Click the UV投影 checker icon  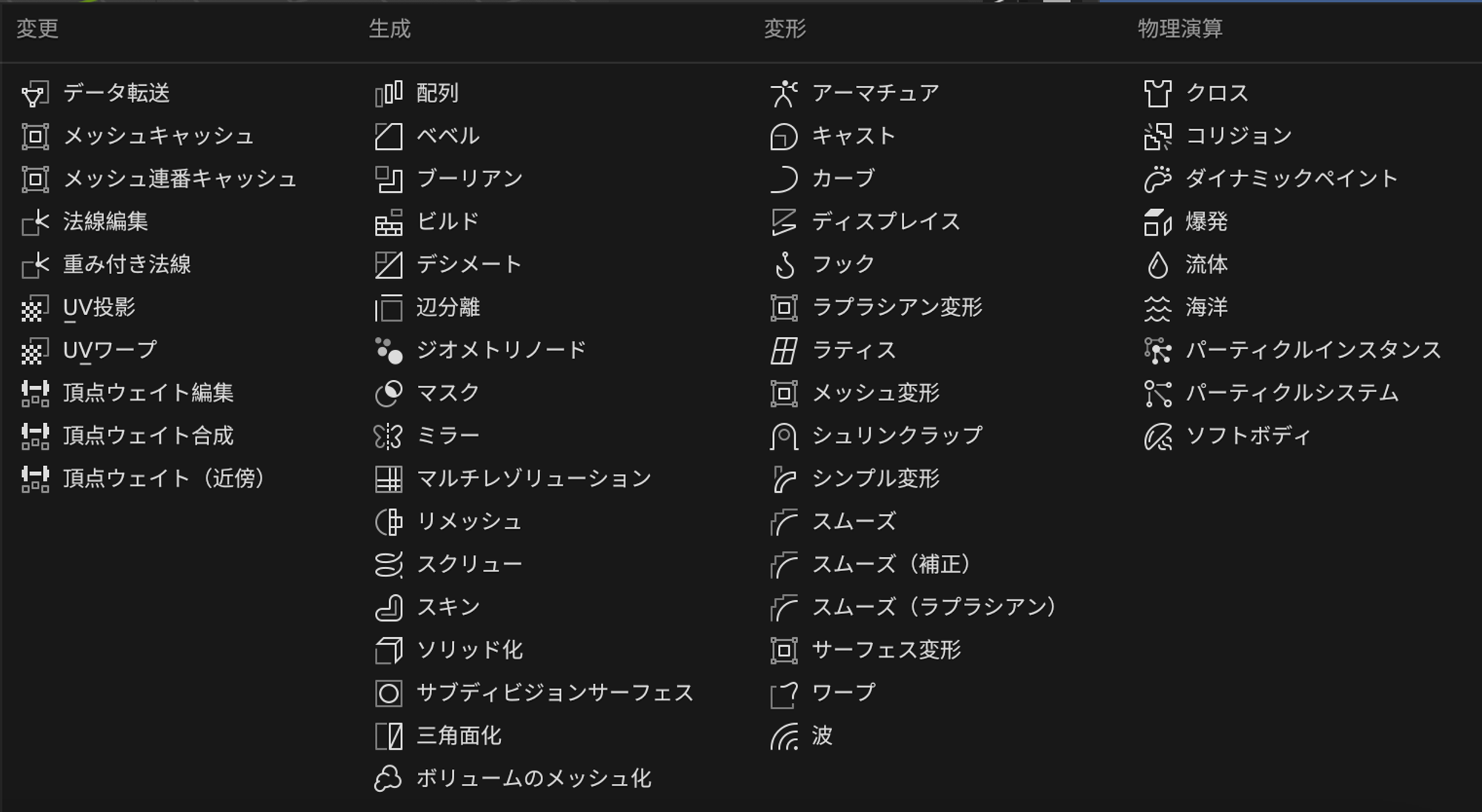35,308
